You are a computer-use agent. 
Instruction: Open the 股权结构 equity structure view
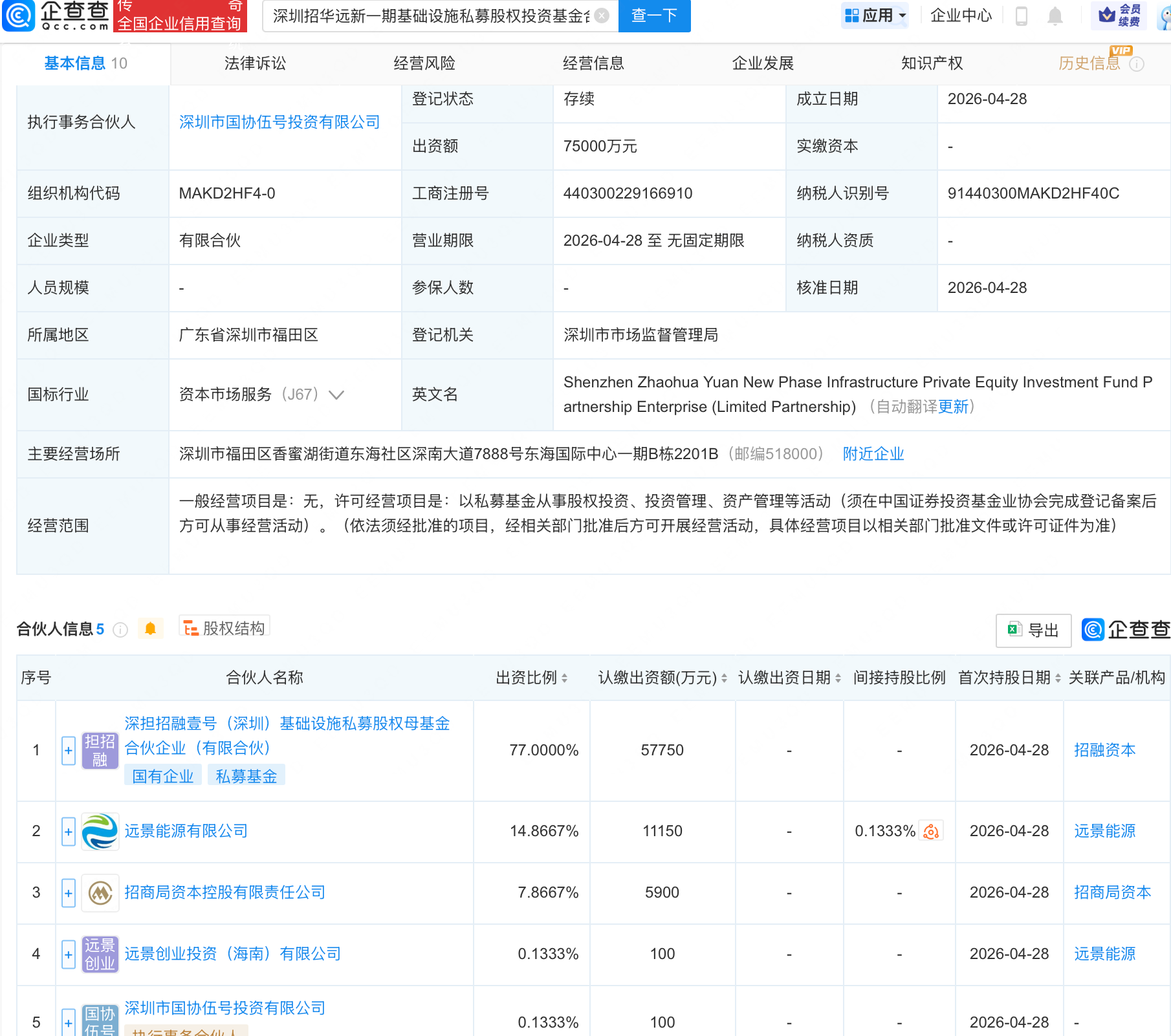pyautogui.click(x=224, y=628)
